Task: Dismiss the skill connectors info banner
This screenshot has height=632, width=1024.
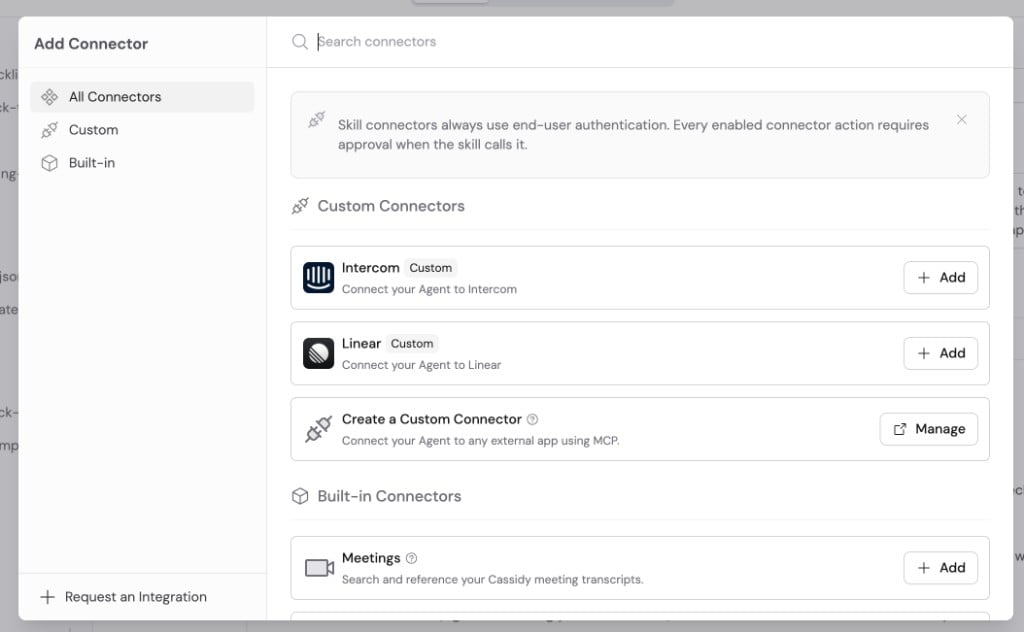Action: (961, 119)
